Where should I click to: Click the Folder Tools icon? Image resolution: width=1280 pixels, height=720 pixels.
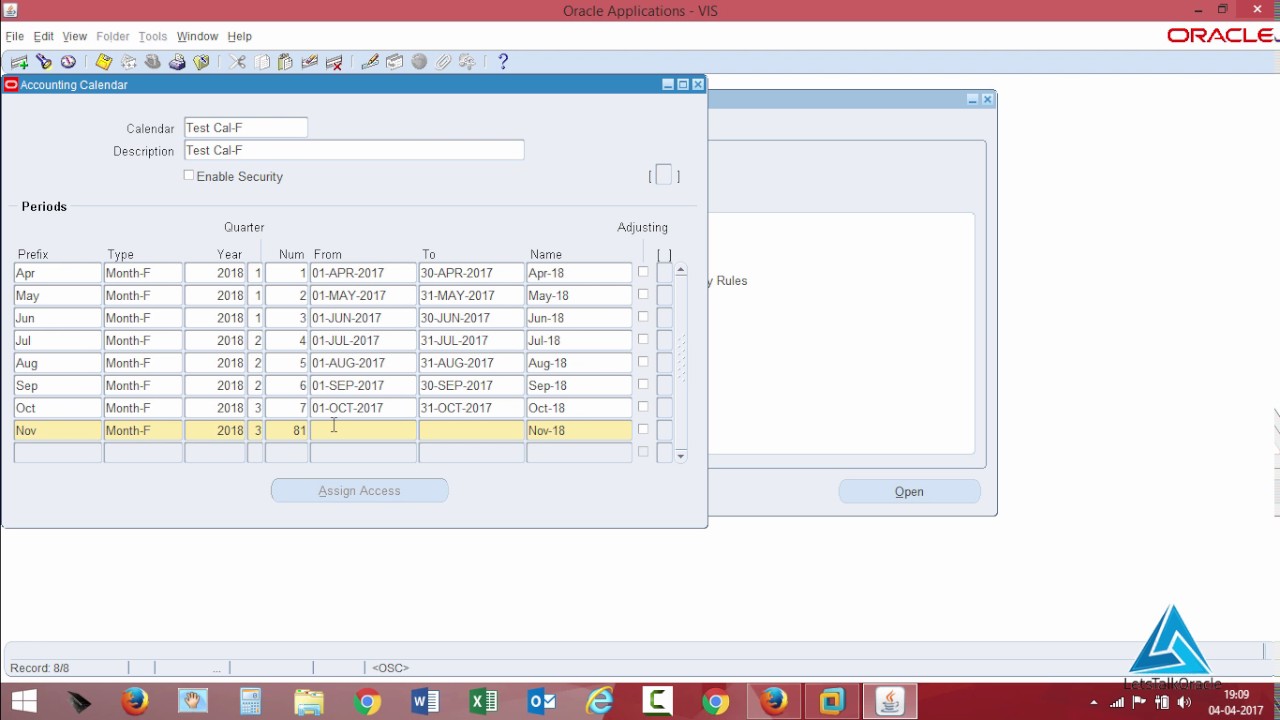tap(467, 62)
